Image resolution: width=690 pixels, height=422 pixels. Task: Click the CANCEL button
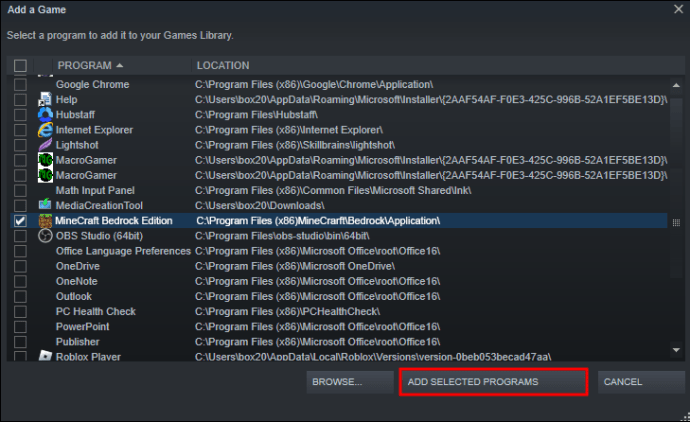[641, 382]
